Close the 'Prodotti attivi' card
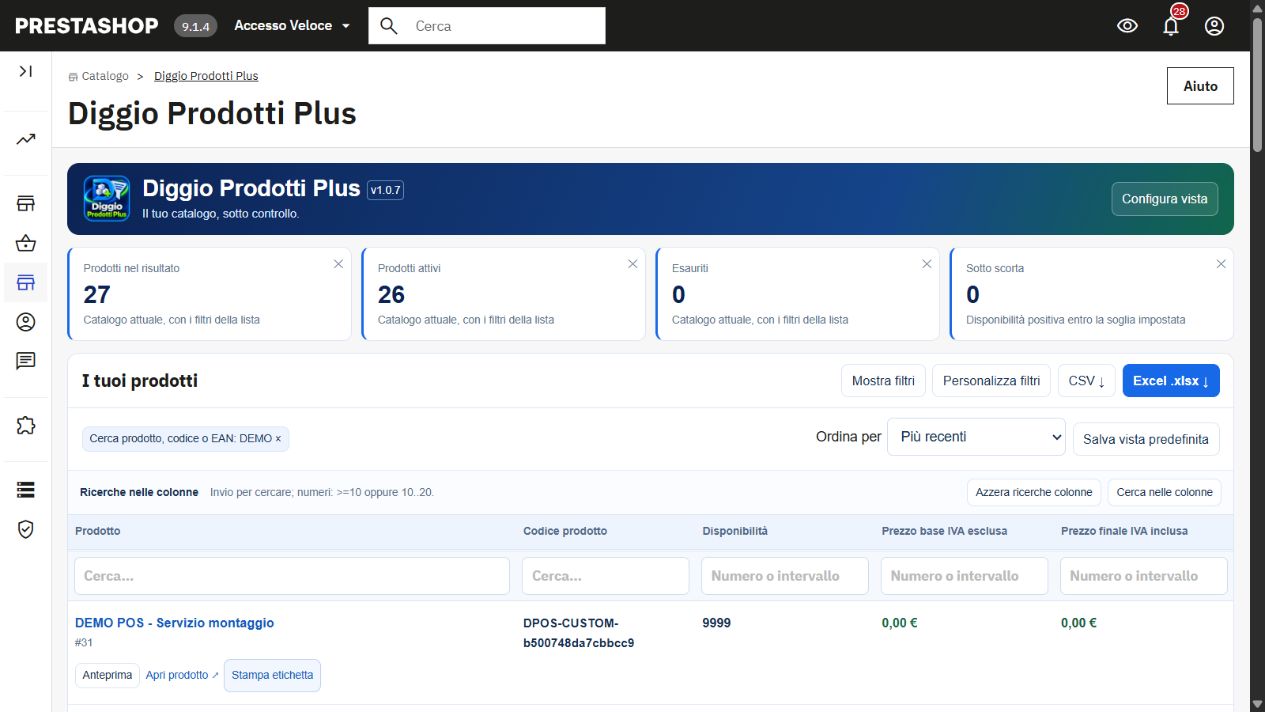1265x712 pixels. (x=632, y=264)
